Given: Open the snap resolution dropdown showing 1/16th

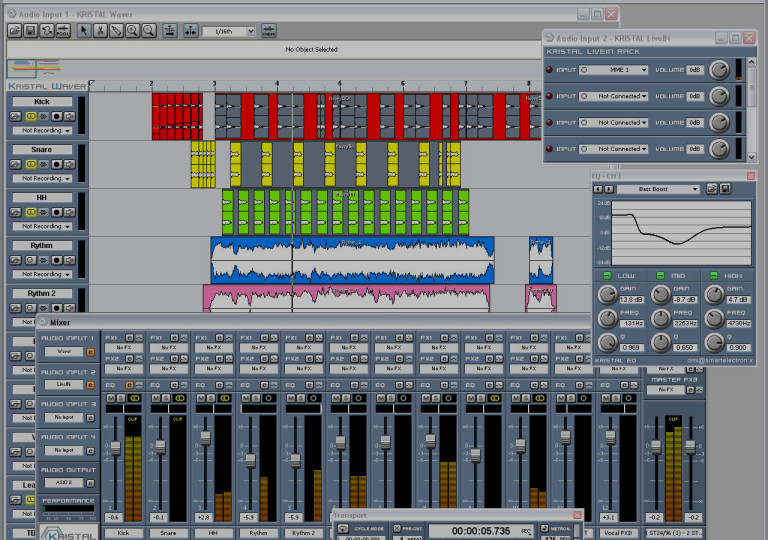Looking at the screenshot, I should pos(229,31).
